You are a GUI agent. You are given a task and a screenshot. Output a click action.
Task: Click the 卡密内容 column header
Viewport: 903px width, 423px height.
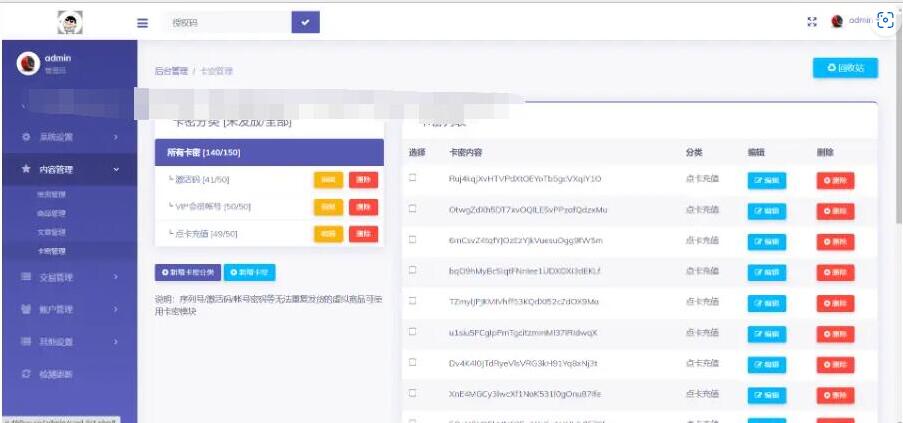pos(465,153)
